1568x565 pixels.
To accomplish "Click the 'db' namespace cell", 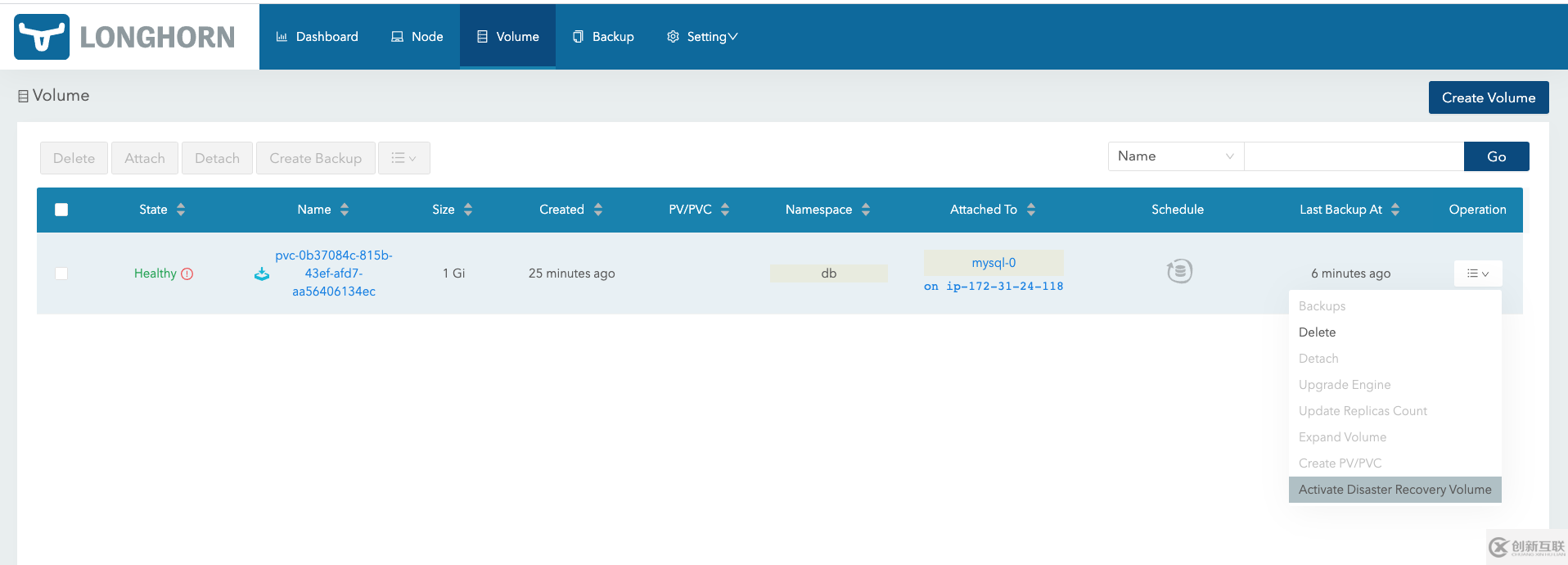I will [x=829, y=273].
